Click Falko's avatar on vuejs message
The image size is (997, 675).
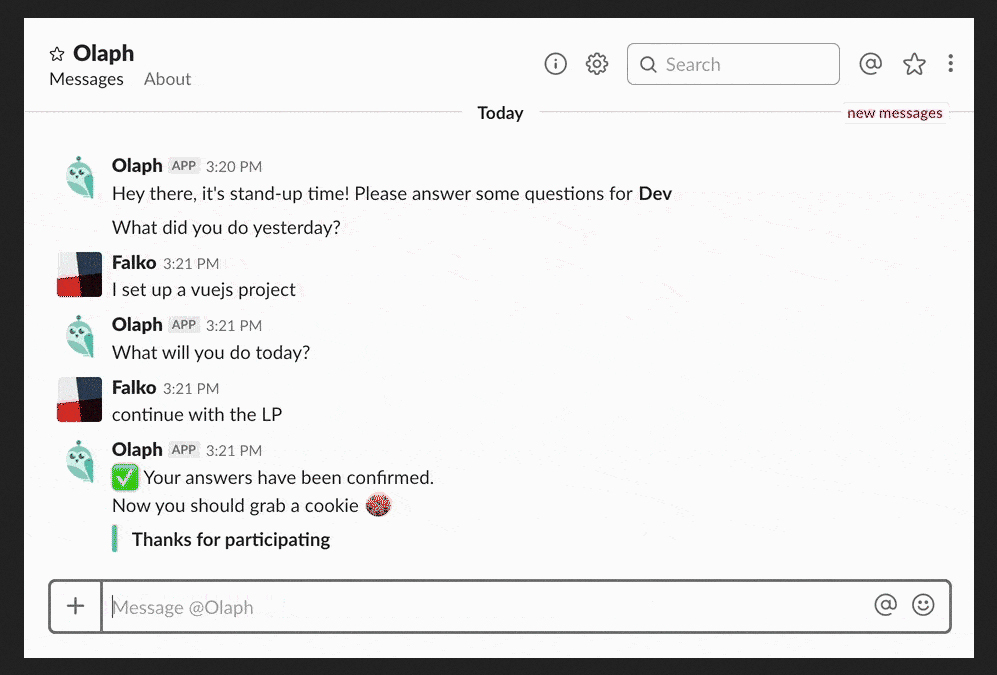pyautogui.click(x=80, y=274)
